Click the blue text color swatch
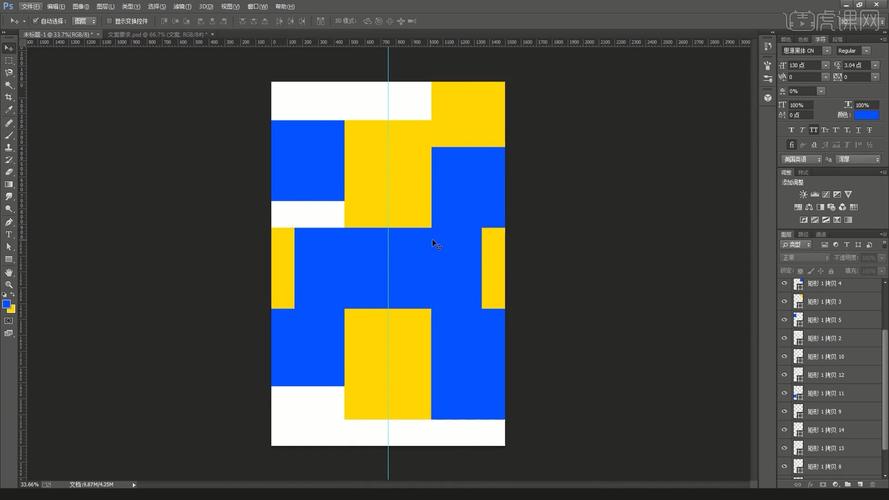 (865, 115)
